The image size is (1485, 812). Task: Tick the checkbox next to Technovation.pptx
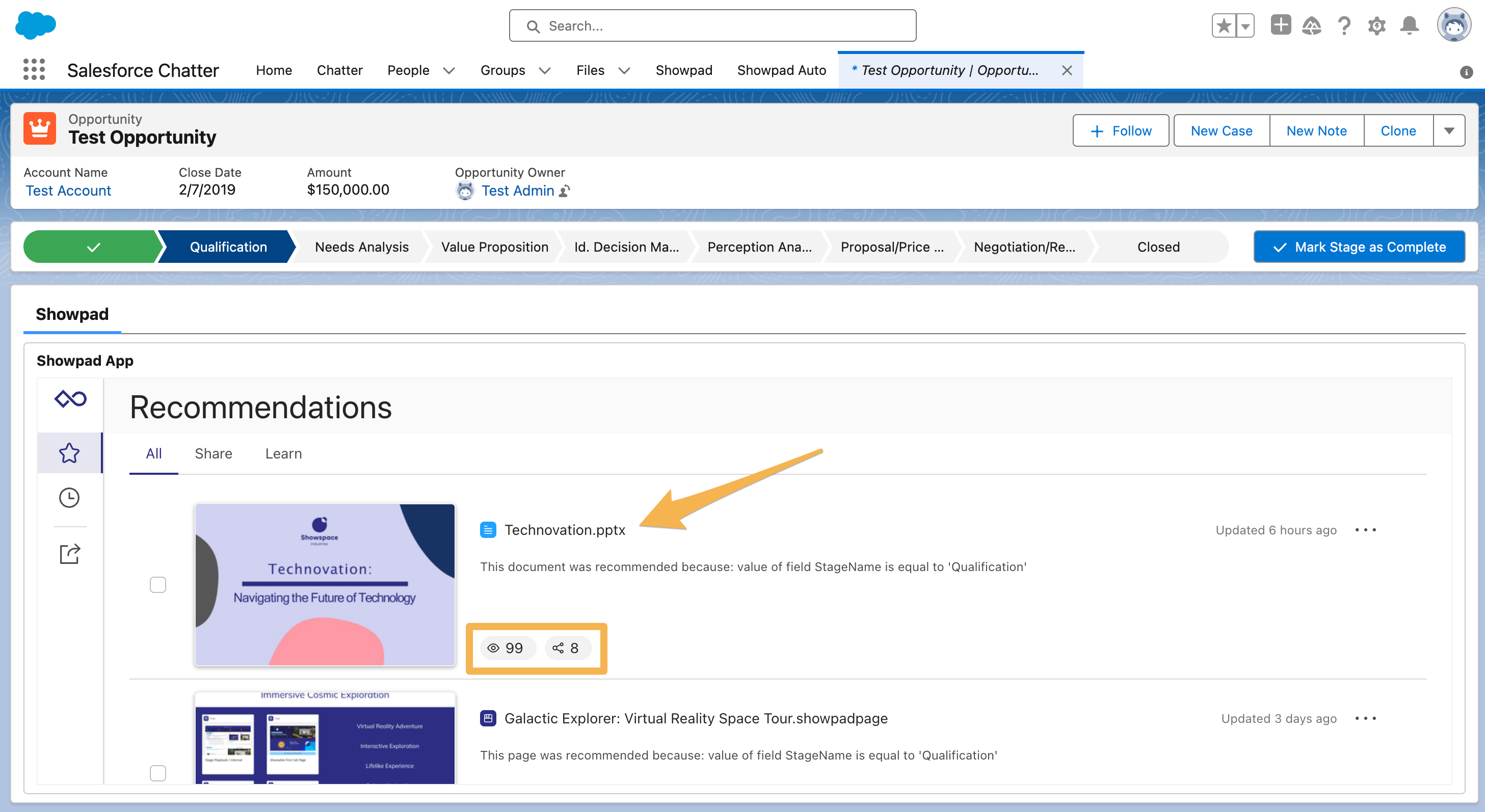tap(157, 584)
